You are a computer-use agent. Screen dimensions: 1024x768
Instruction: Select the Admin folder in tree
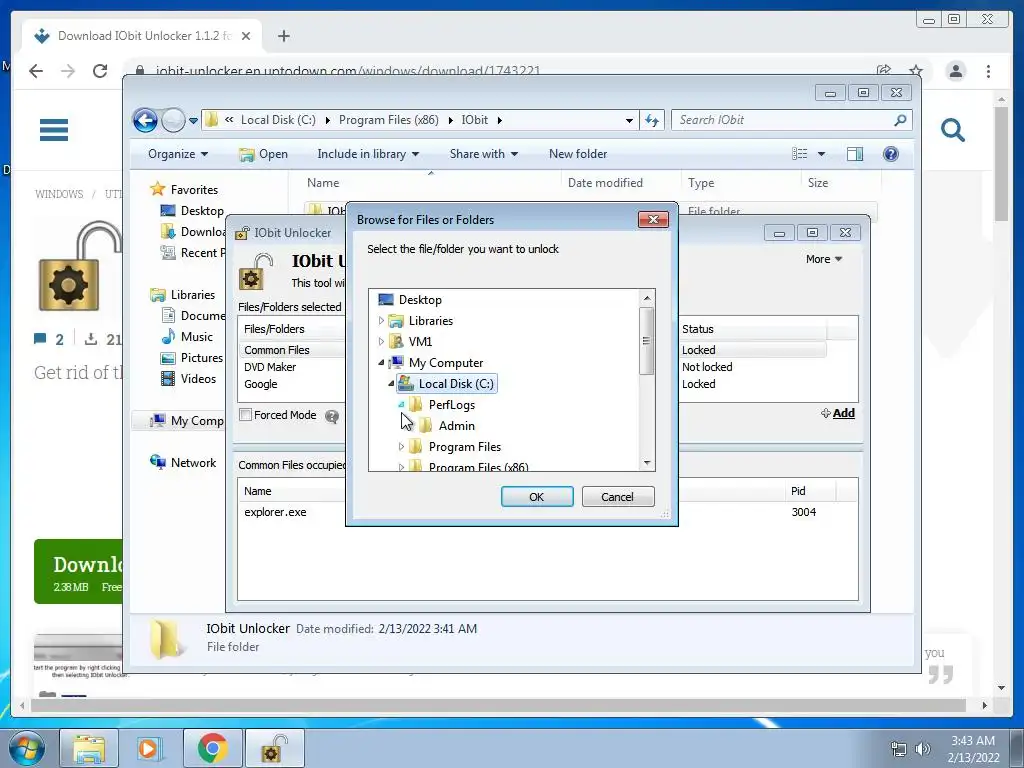pos(456,426)
